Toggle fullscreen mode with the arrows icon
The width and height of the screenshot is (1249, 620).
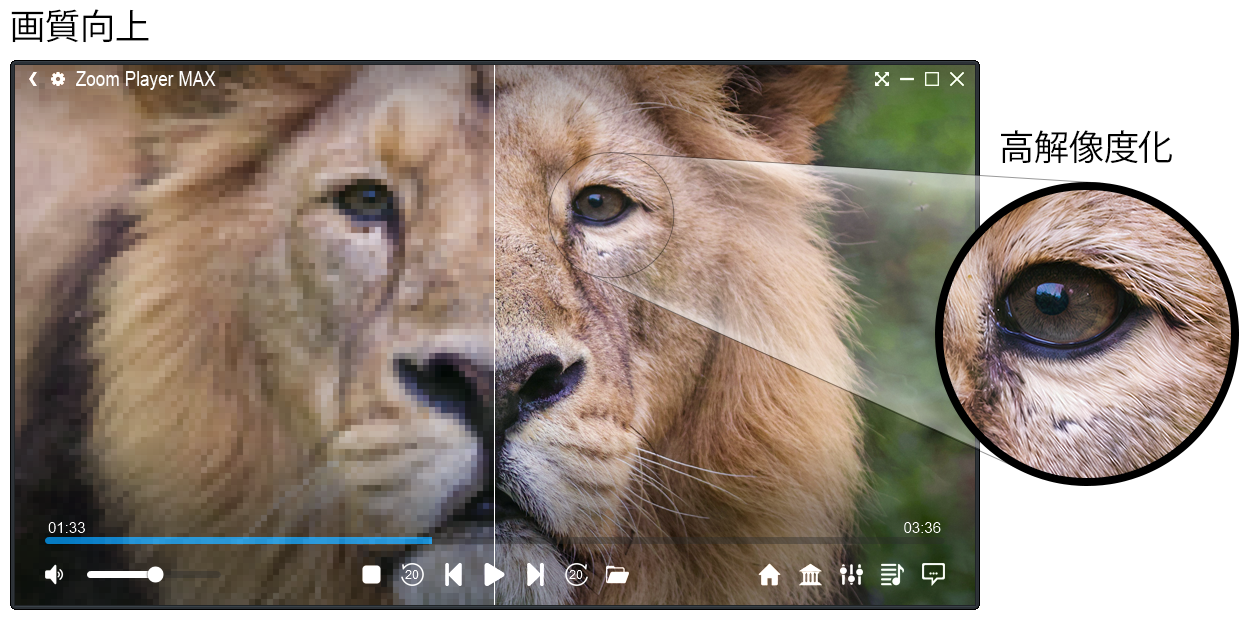(x=881, y=79)
